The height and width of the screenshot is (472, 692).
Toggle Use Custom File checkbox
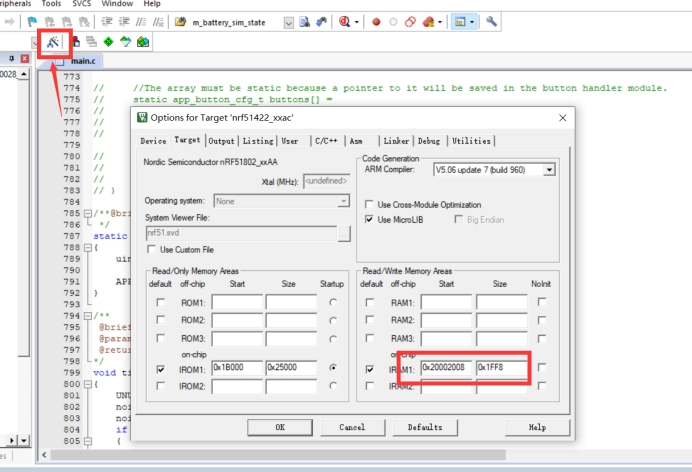[x=151, y=249]
